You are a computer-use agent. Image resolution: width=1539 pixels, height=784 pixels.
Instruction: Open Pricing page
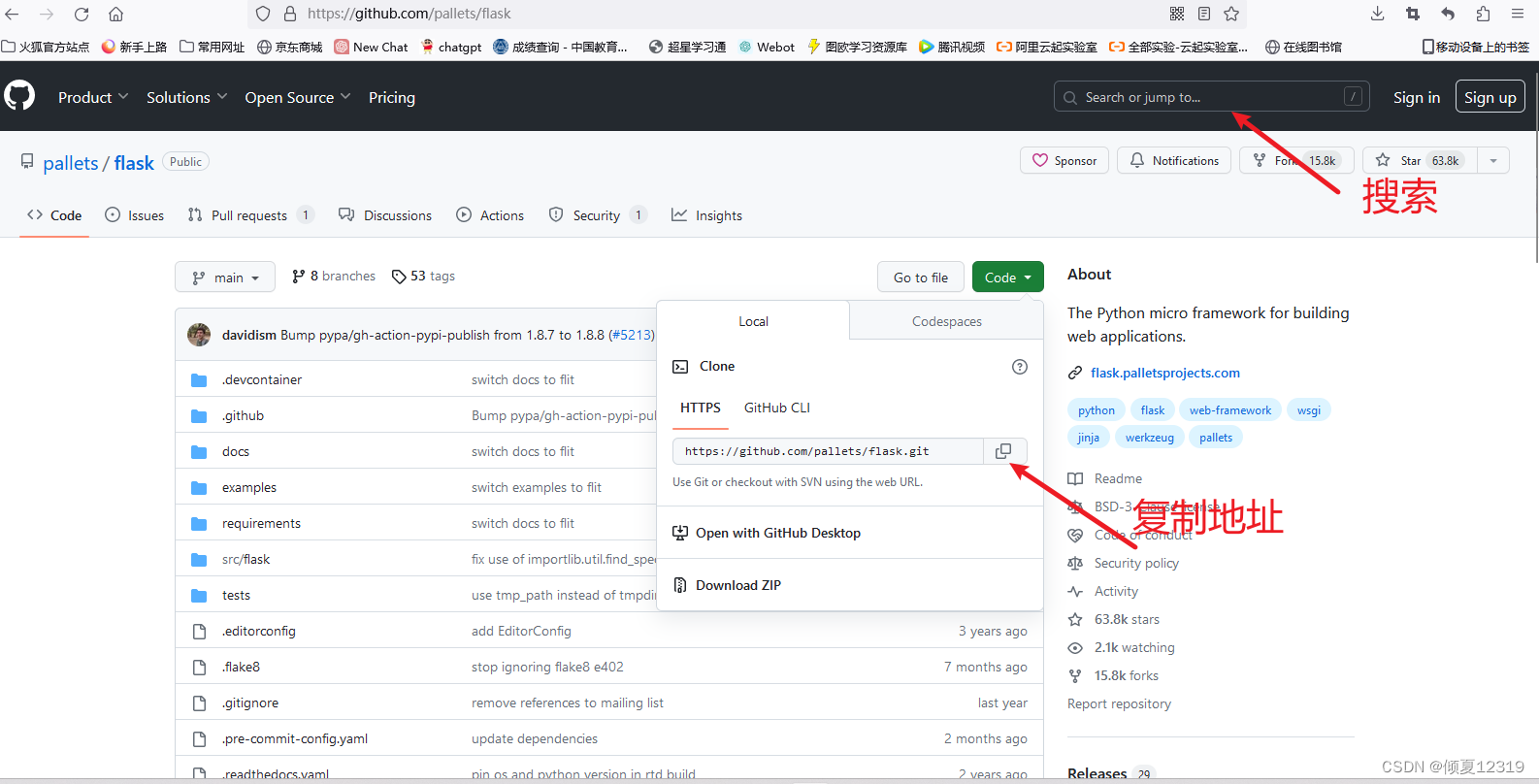392,97
